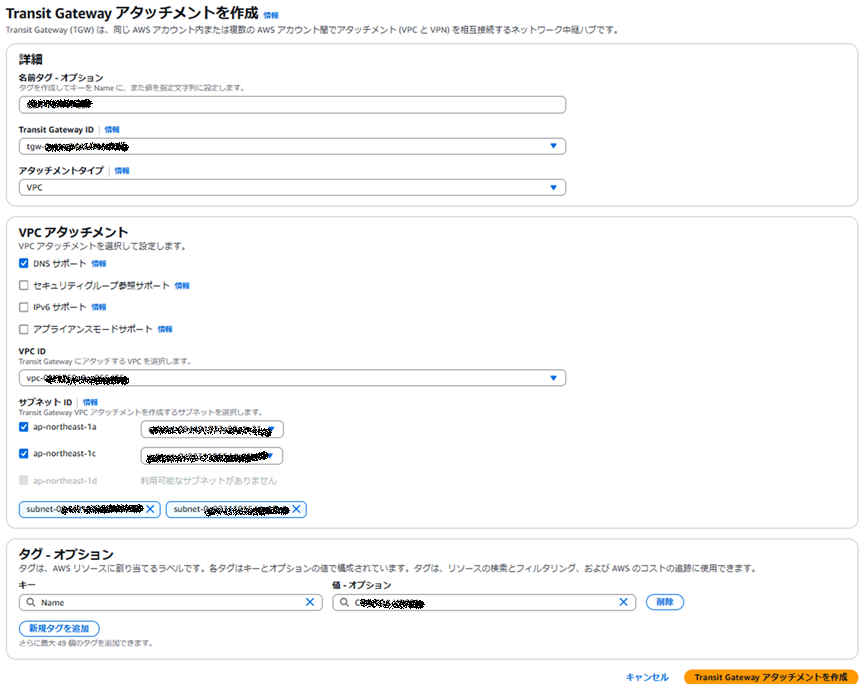Enable アプライアンスモードサポート checkbox
This screenshot has height=684, width=866.
pyautogui.click(x=24, y=329)
